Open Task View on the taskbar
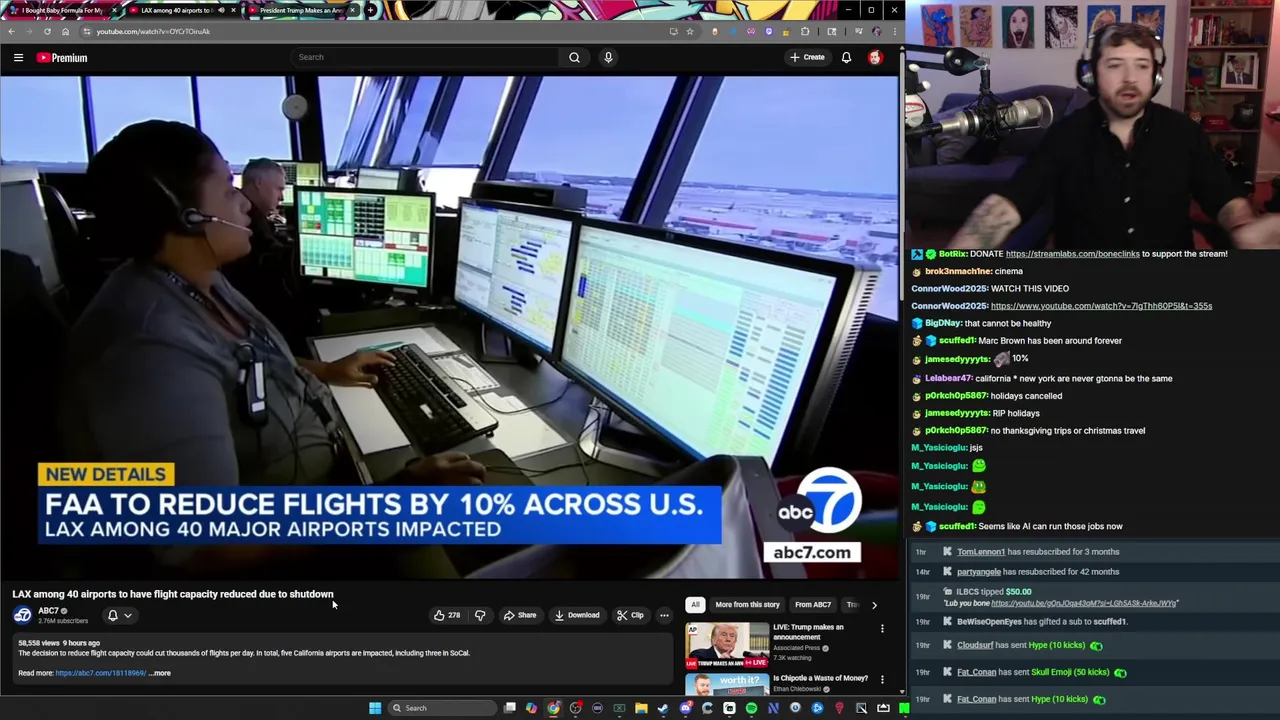The image size is (1280, 720). coord(509,708)
